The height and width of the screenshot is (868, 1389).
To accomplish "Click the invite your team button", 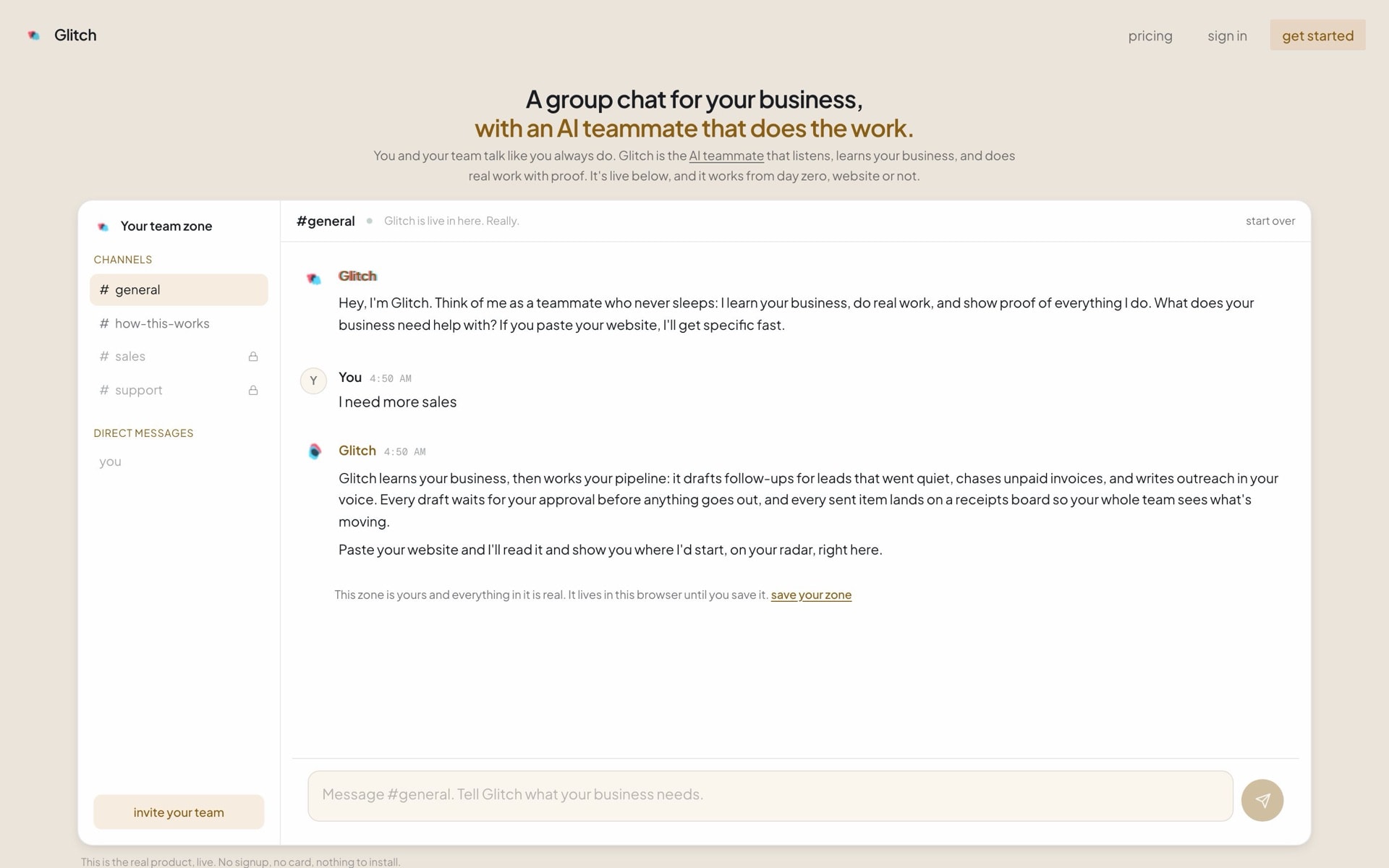I will coord(179,812).
